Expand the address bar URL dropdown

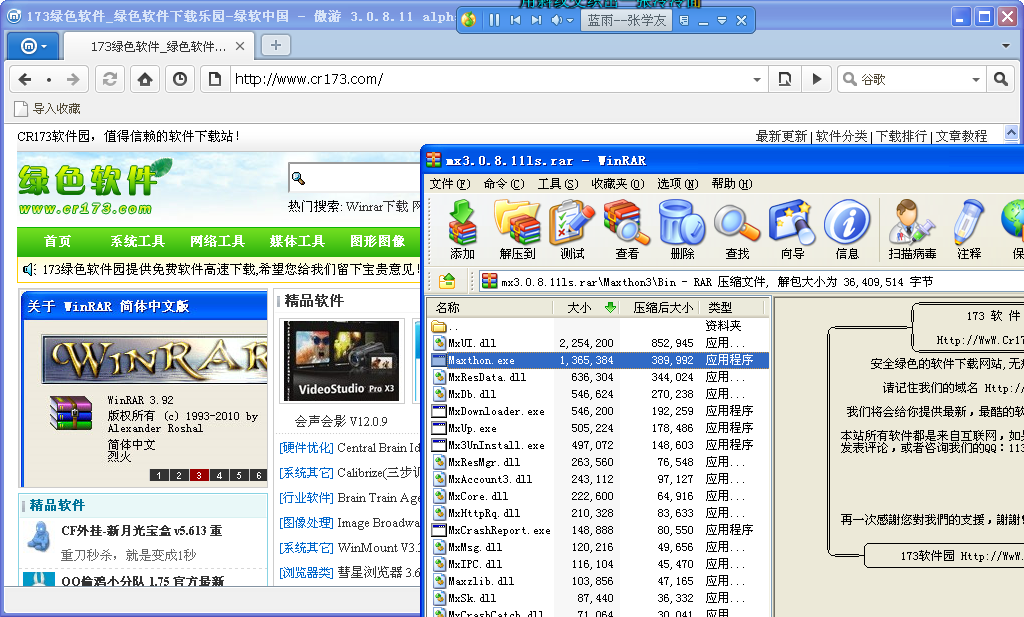(x=757, y=79)
